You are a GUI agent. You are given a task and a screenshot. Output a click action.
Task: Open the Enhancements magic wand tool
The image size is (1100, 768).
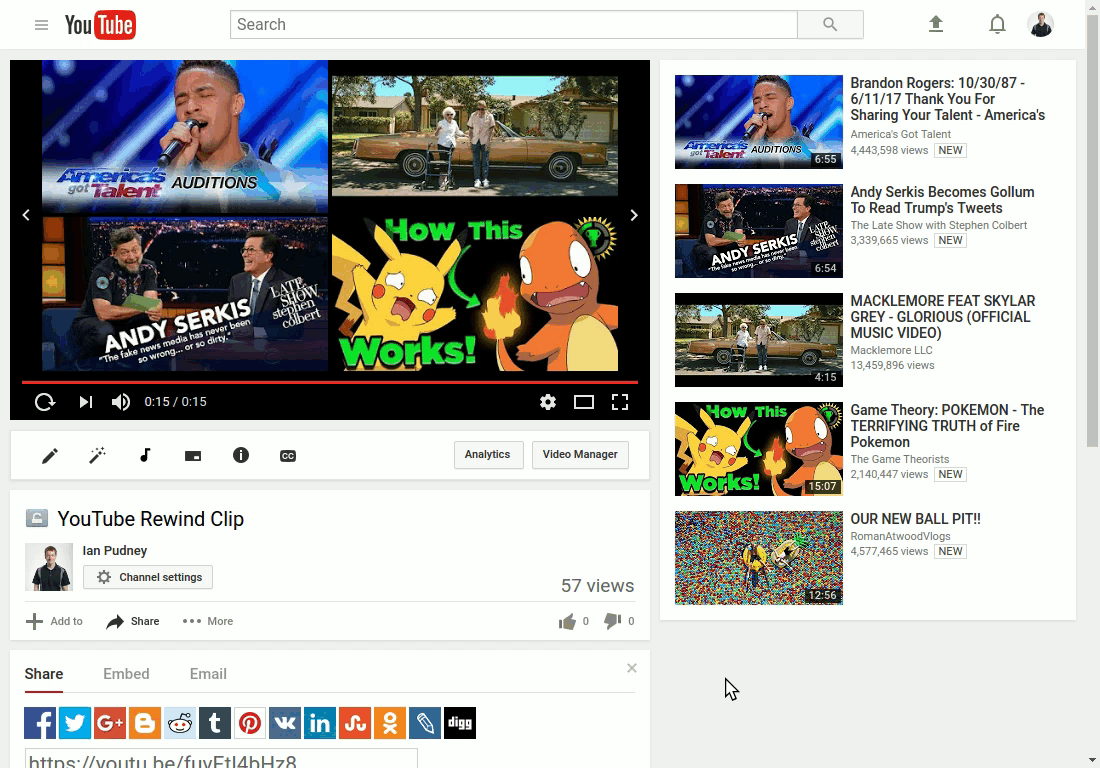[97, 455]
